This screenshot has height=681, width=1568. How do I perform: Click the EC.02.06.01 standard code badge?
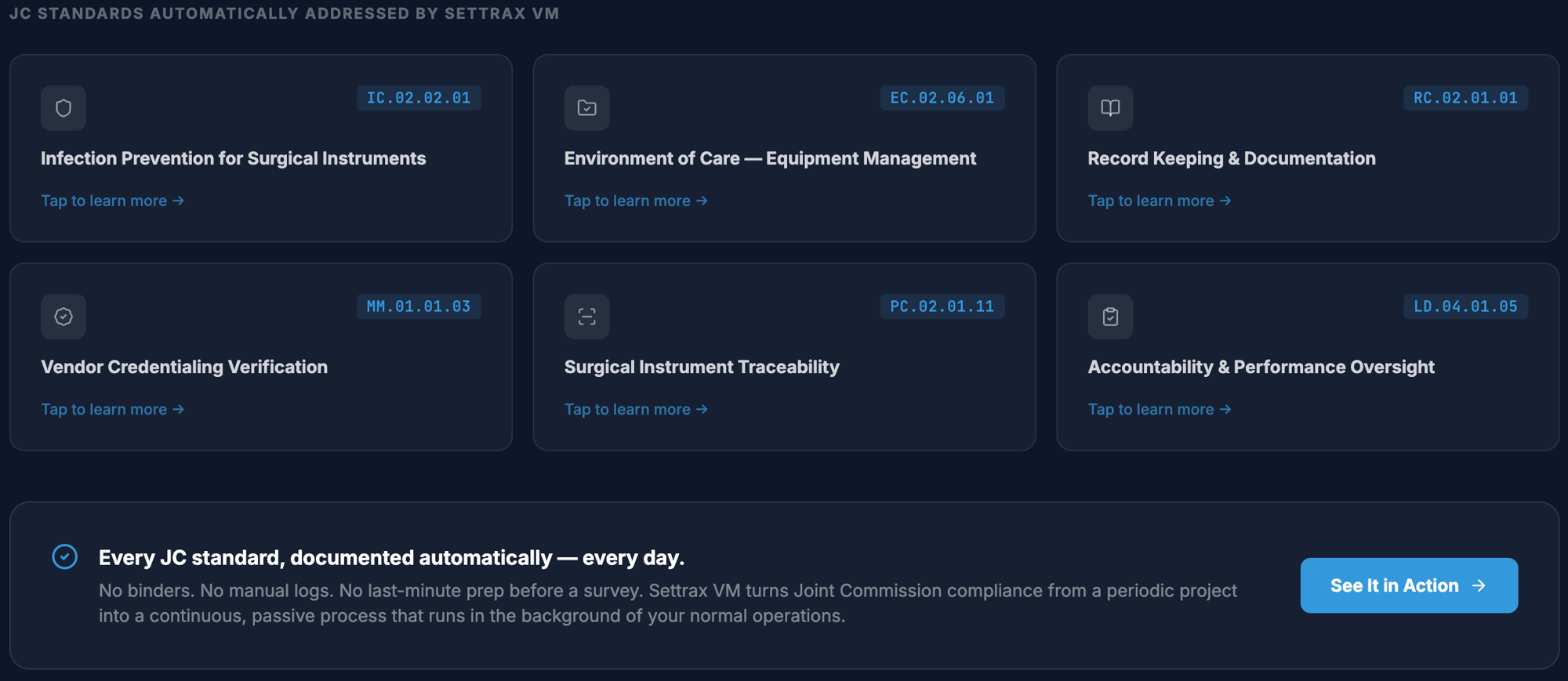942,98
